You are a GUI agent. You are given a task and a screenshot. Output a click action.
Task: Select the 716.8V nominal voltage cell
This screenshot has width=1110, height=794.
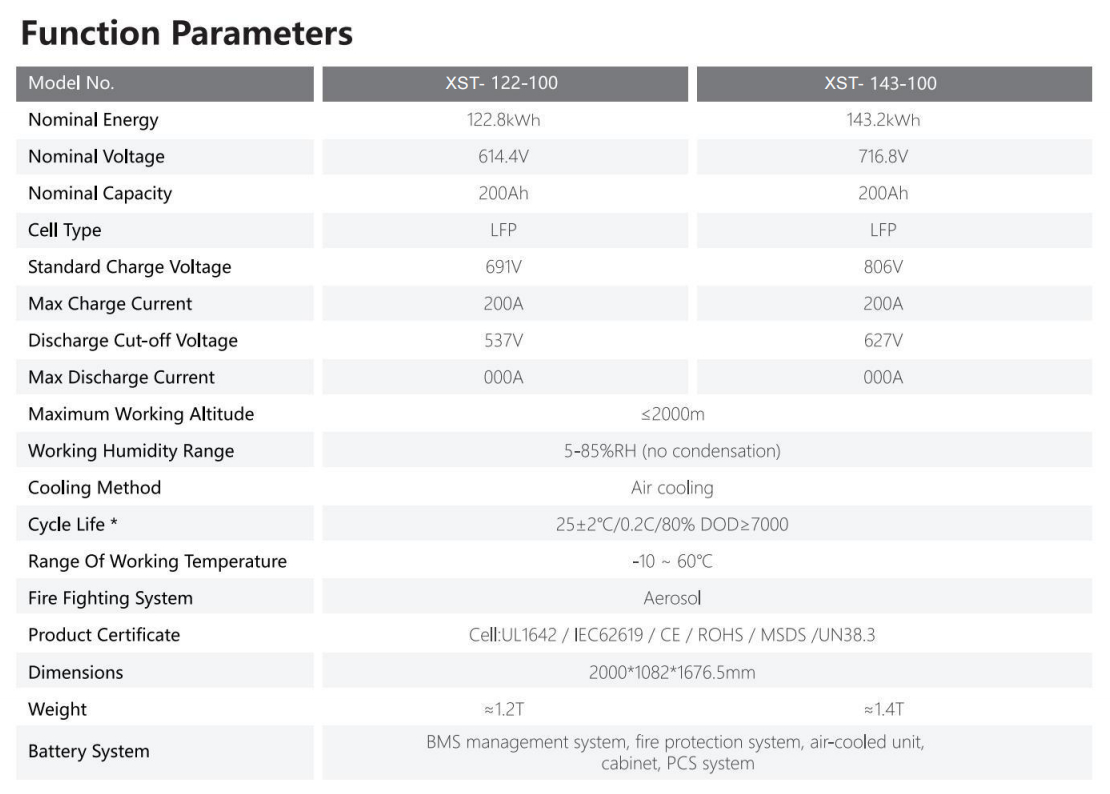(882, 157)
